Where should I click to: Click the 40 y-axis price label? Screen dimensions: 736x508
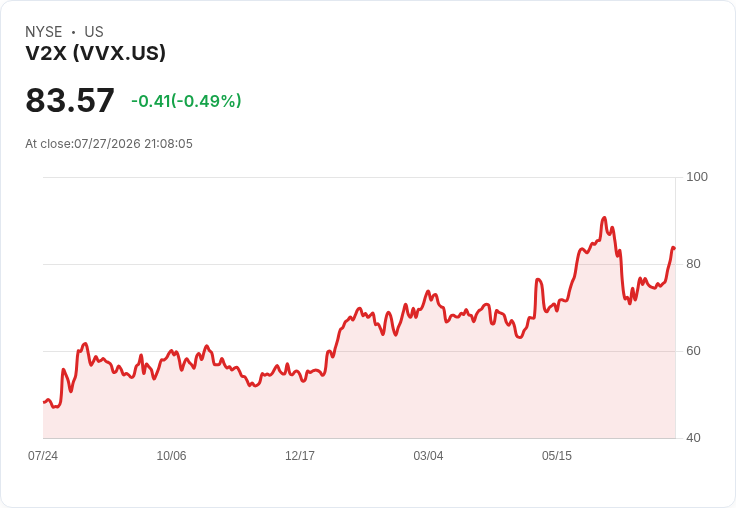point(693,438)
